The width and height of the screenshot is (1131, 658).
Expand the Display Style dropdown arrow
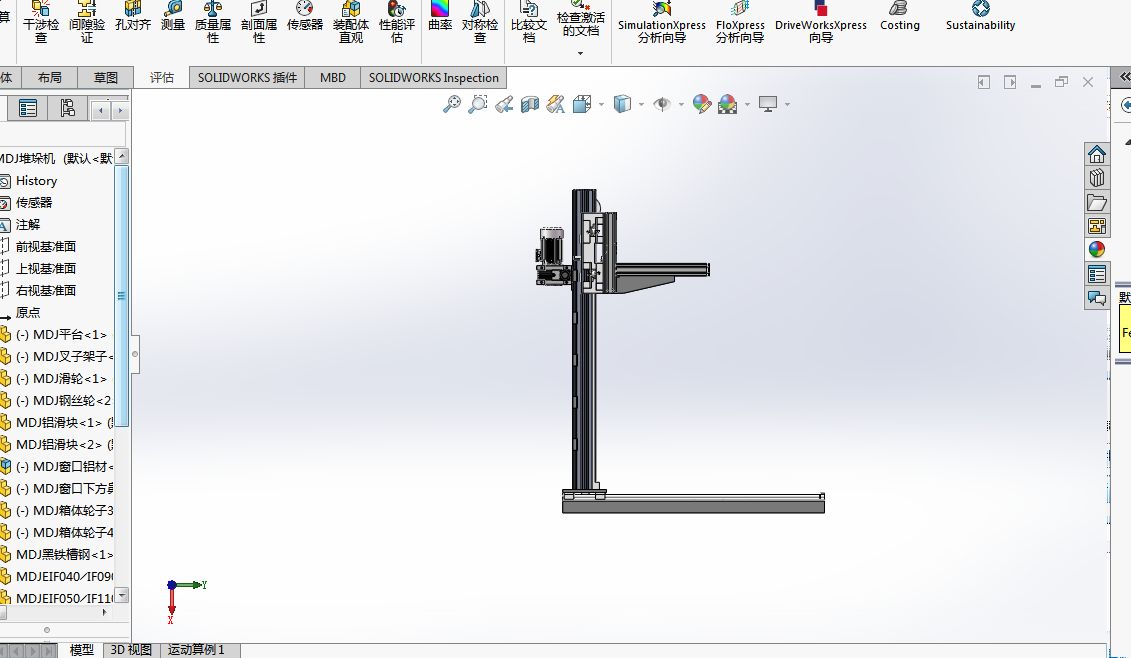641,105
